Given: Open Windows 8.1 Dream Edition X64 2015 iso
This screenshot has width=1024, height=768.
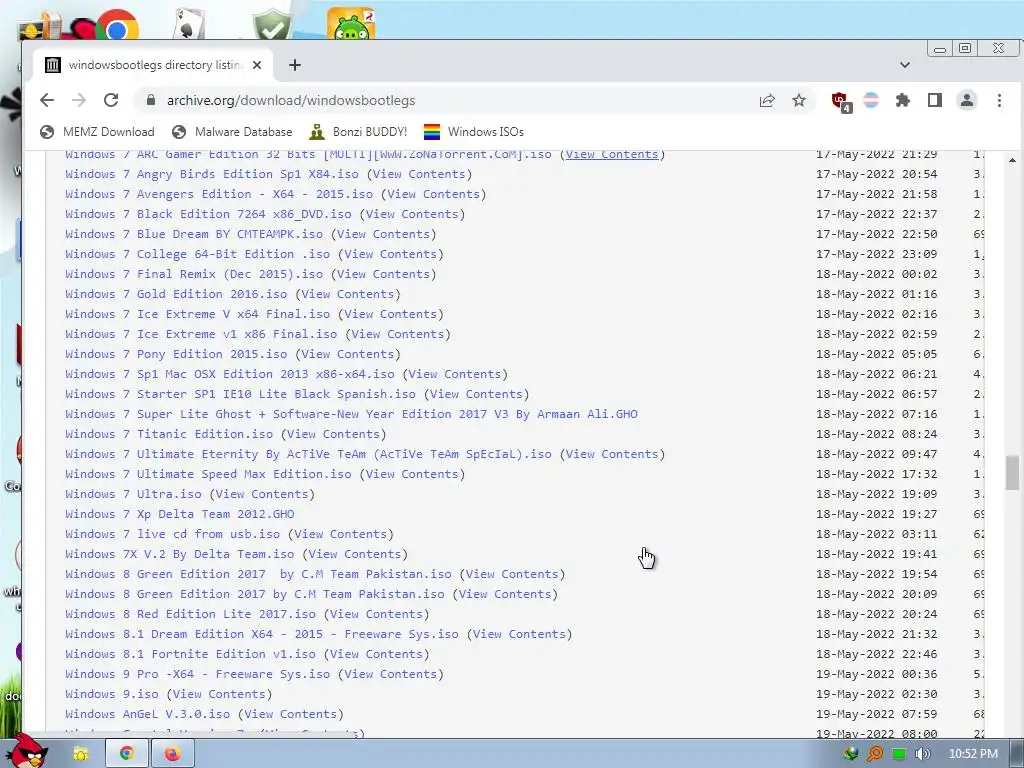Looking at the screenshot, I should (x=262, y=634).
